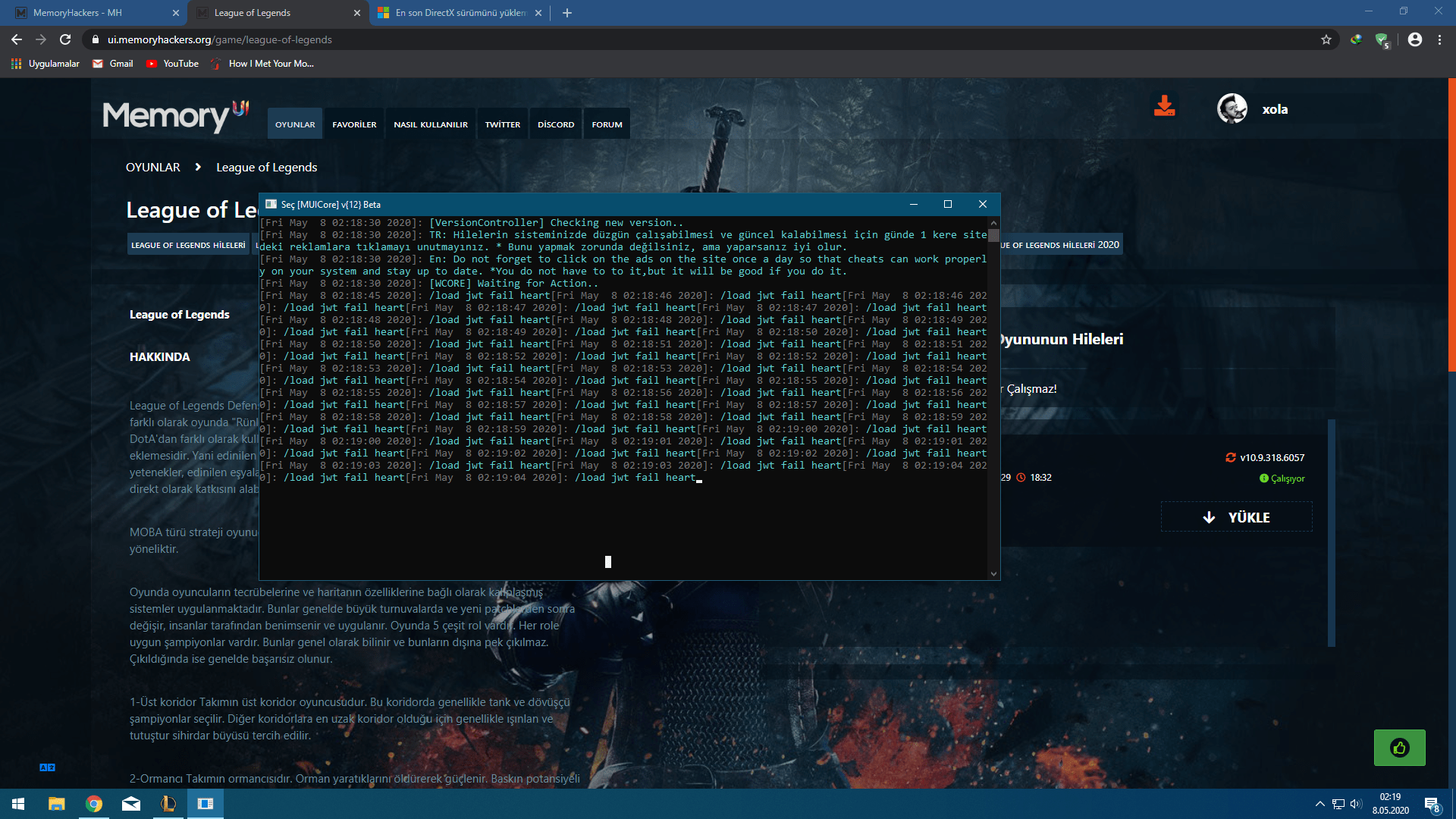
Task: Click the Çalışıyor status indicator
Action: coord(1282,479)
